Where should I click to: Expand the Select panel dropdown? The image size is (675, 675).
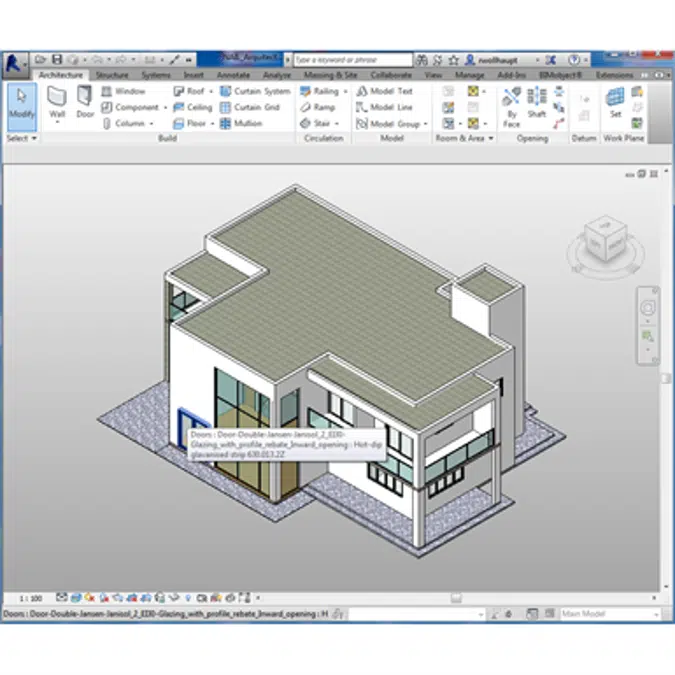point(21,138)
